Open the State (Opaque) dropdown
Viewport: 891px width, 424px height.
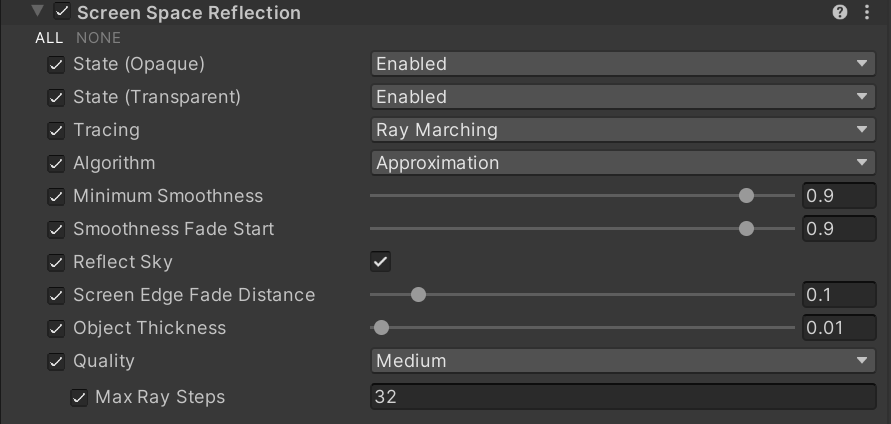click(x=622, y=64)
